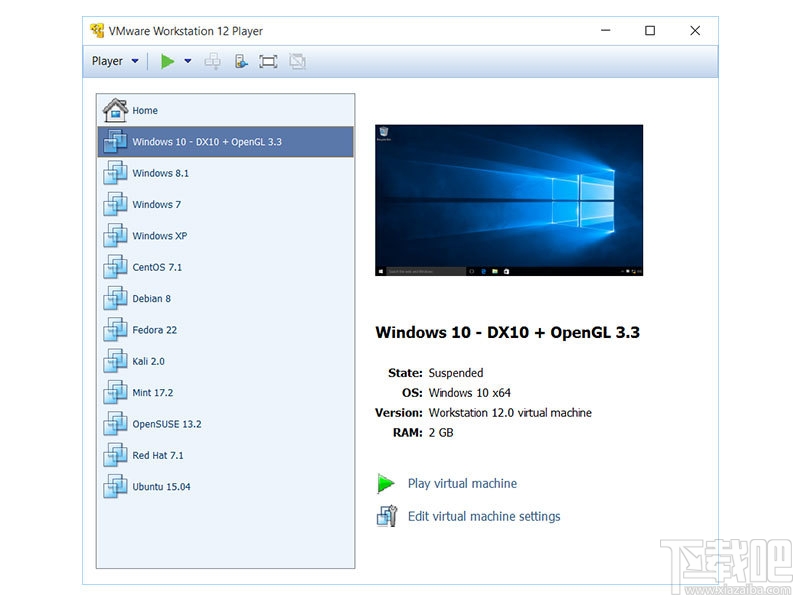The height and width of the screenshot is (600, 800).
Task: Click the CentOS 7.1 VM icon
Action: click(113, 266)
